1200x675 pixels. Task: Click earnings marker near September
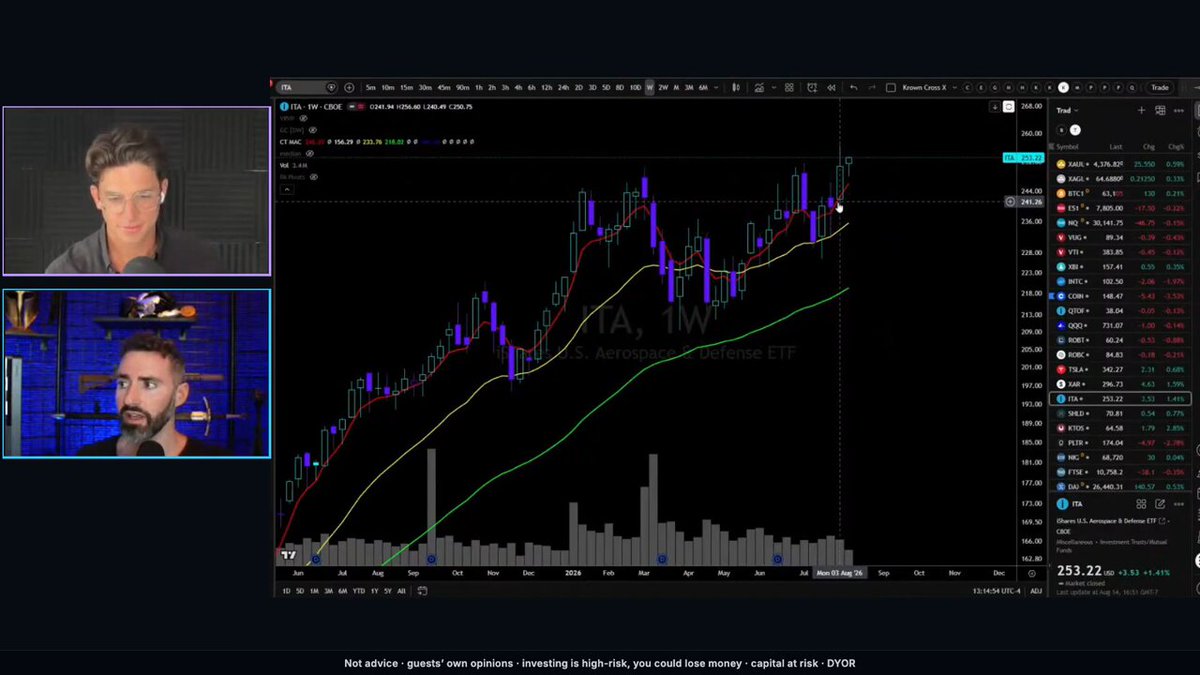coord(431,559)
